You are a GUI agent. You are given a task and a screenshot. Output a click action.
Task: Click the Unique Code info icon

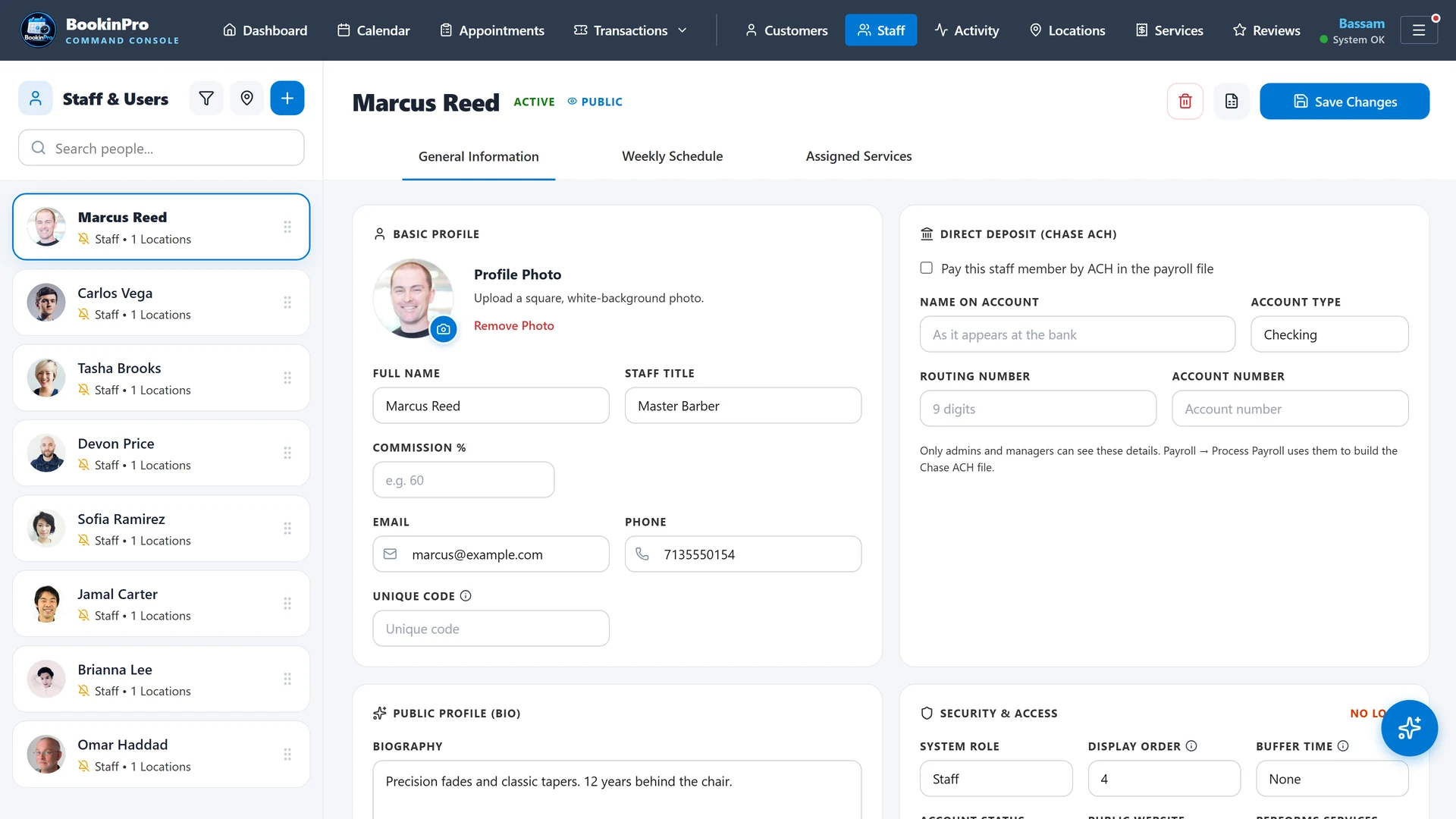click(x=466, y=596)
